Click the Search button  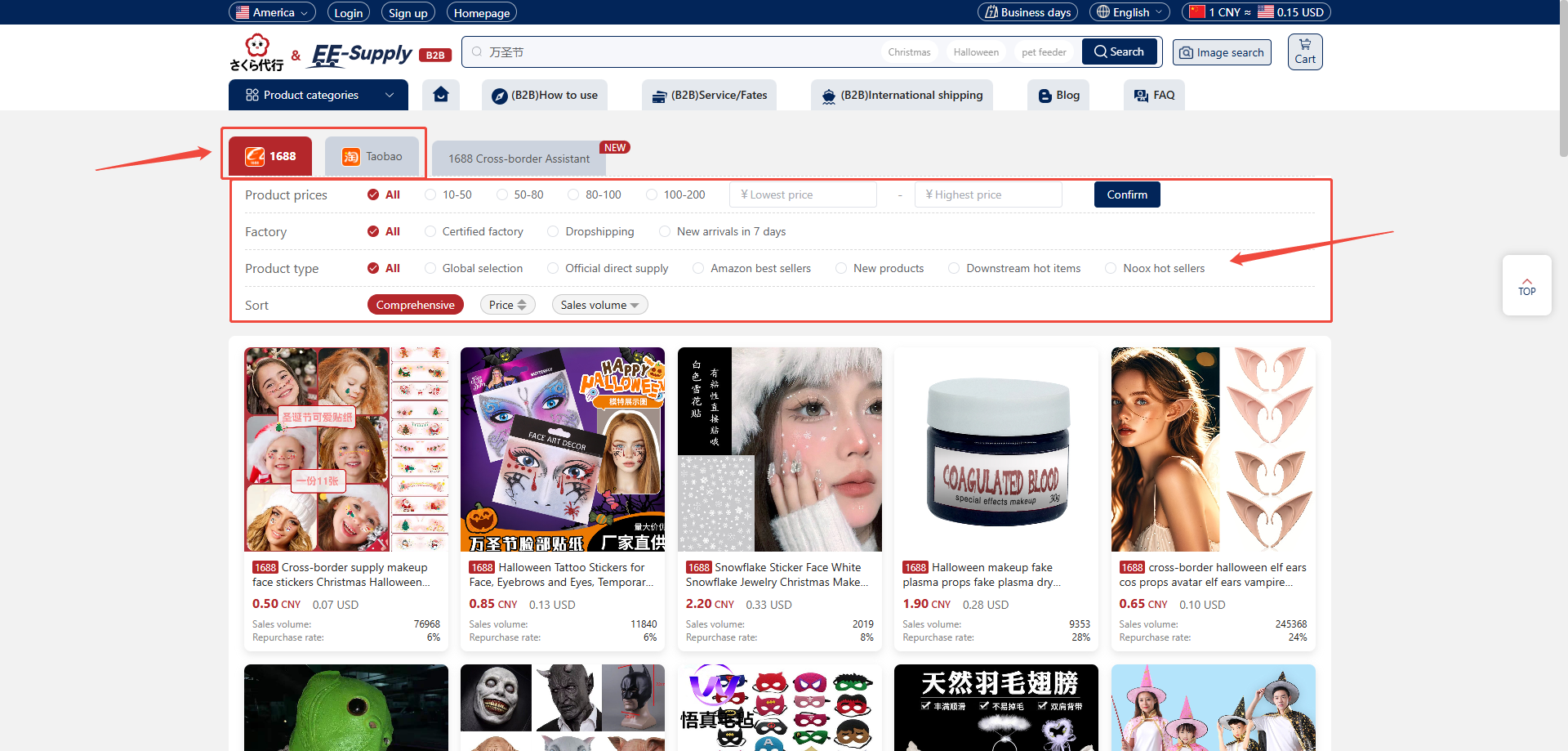tap(1120, 51)
